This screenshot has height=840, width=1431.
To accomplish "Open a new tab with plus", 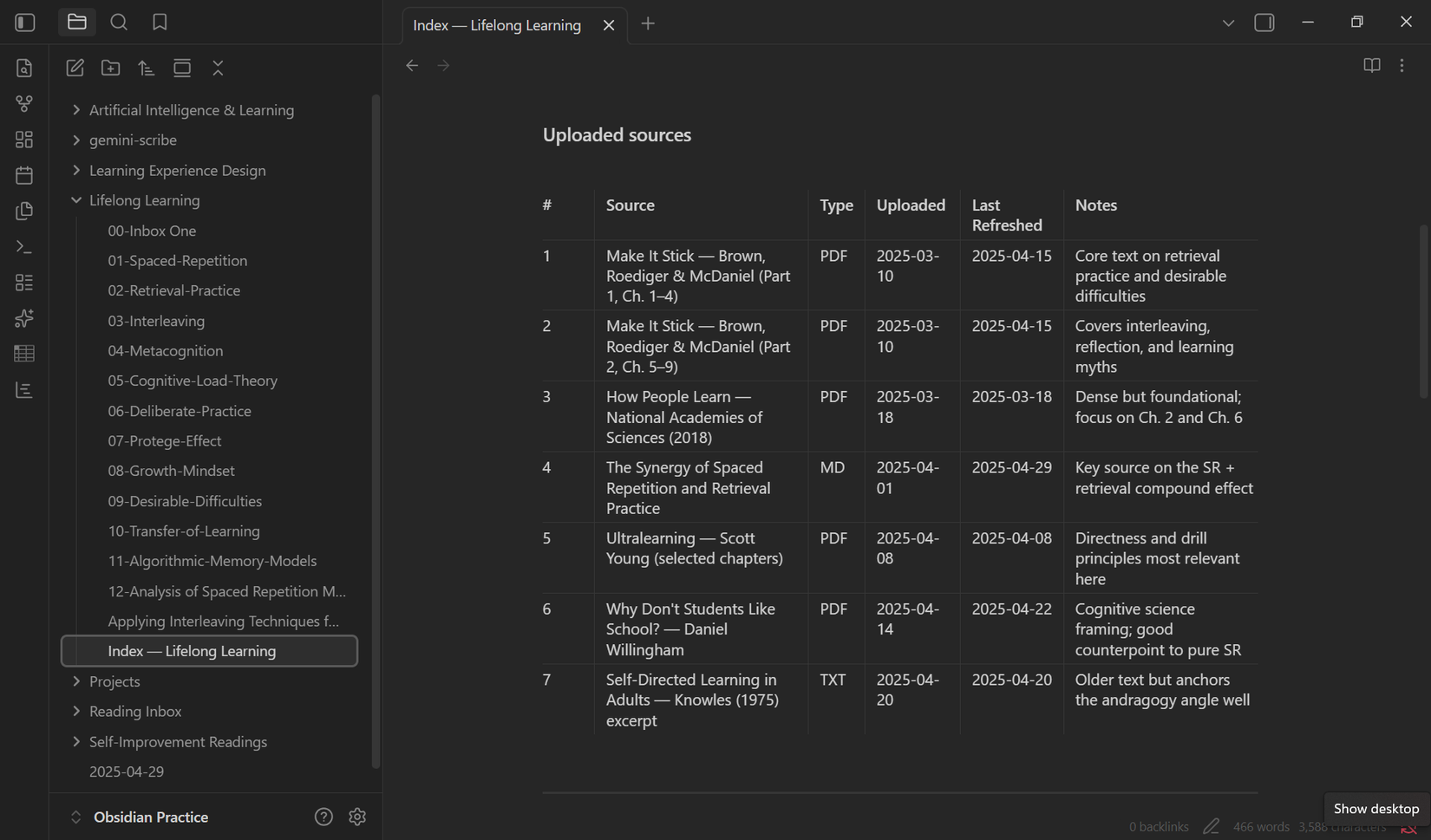I will coord(648,23).
